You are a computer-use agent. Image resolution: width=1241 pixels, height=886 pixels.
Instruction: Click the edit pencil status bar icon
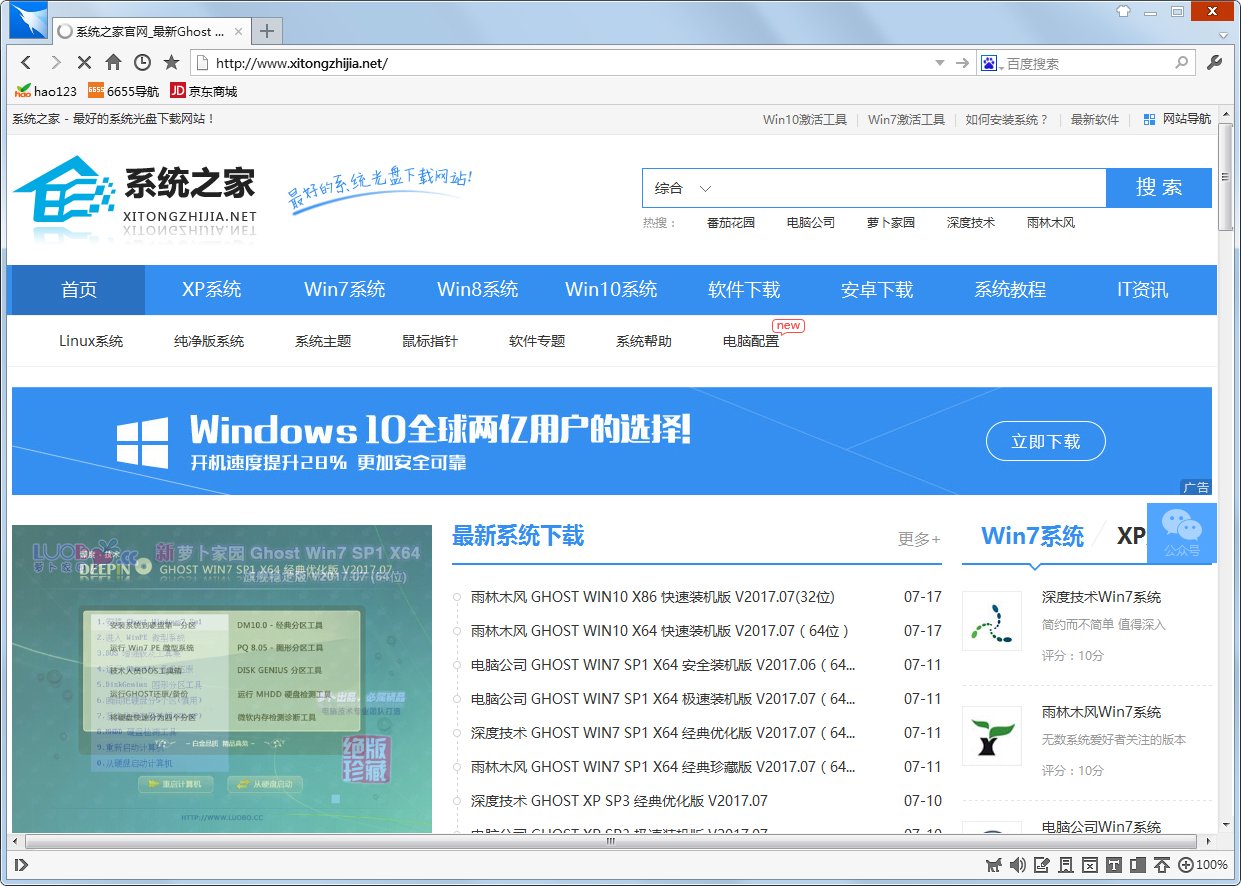click(1042, 865)
